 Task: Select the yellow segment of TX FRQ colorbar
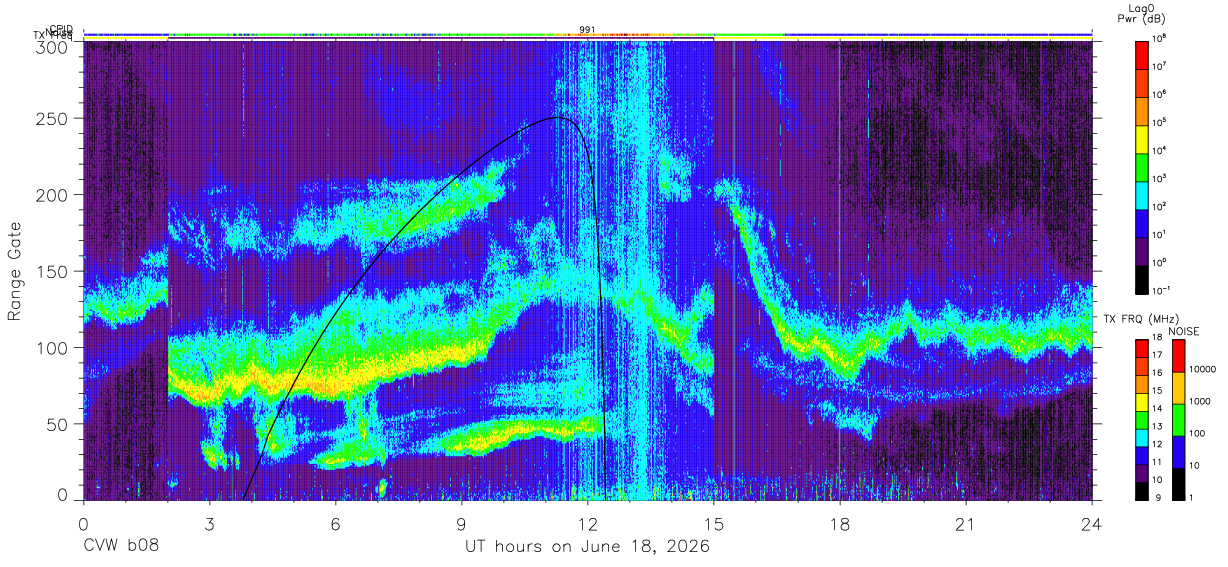coord(1142,402)
